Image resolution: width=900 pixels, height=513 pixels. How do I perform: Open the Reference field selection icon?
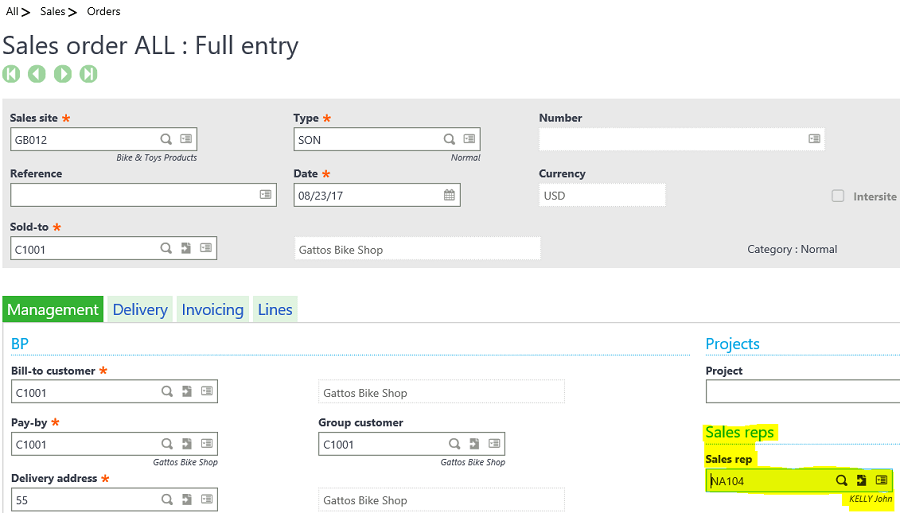[x=265, y=195]
